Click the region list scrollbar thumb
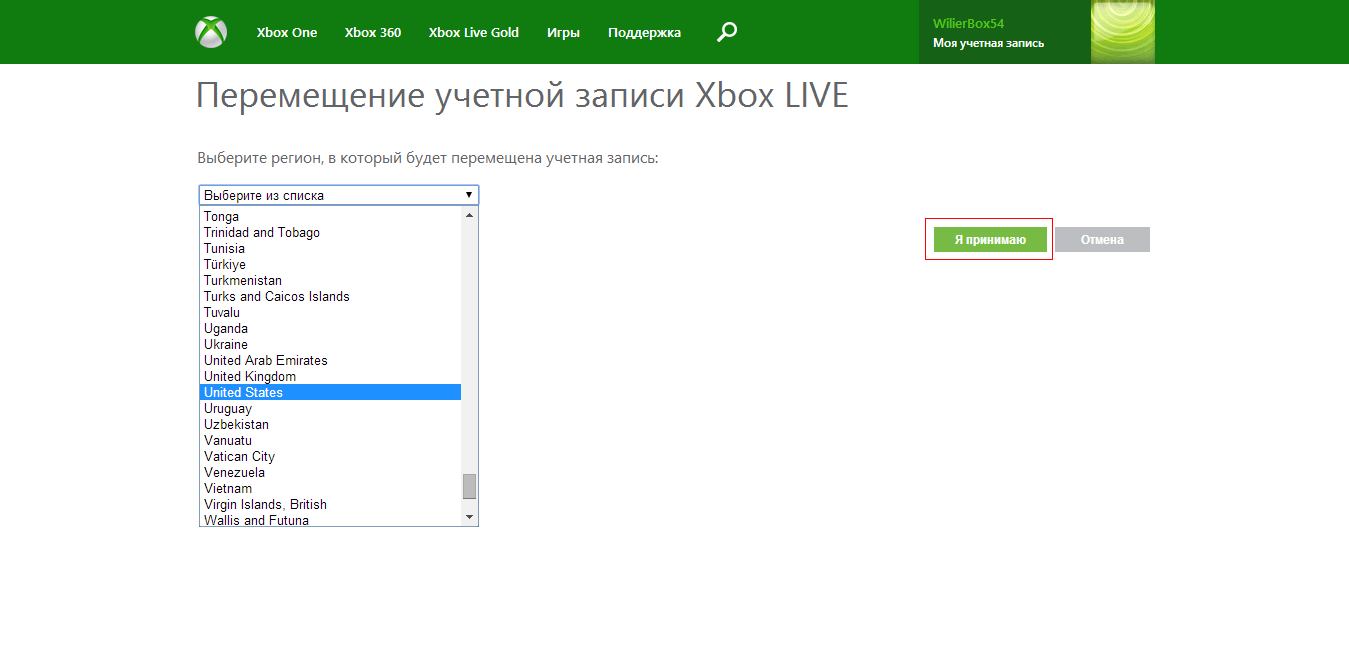Image resolution: width=1349 pixels, height=659 pixels. coord(469,486)
